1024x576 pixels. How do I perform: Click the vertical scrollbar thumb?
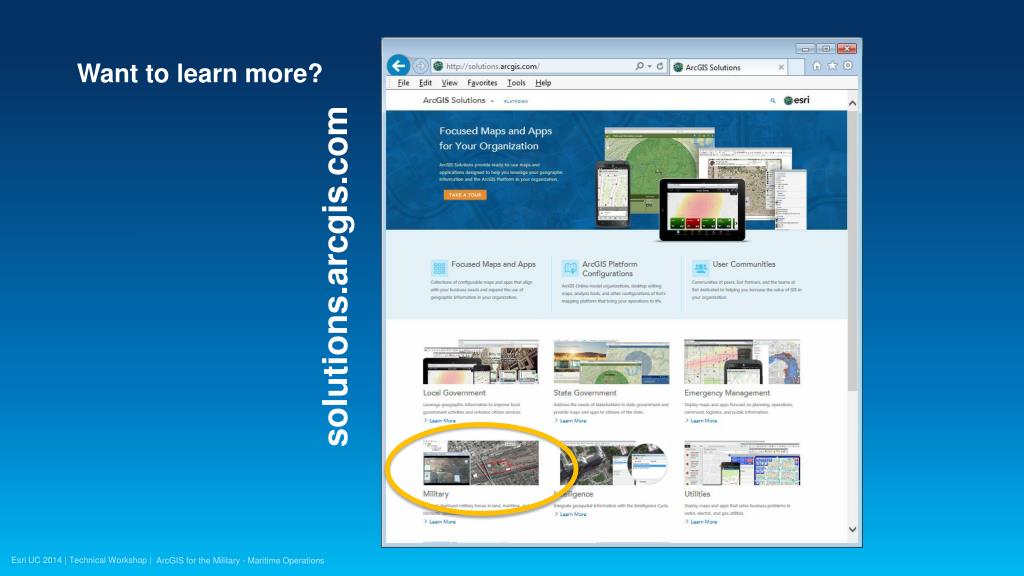tap(852, 251)
